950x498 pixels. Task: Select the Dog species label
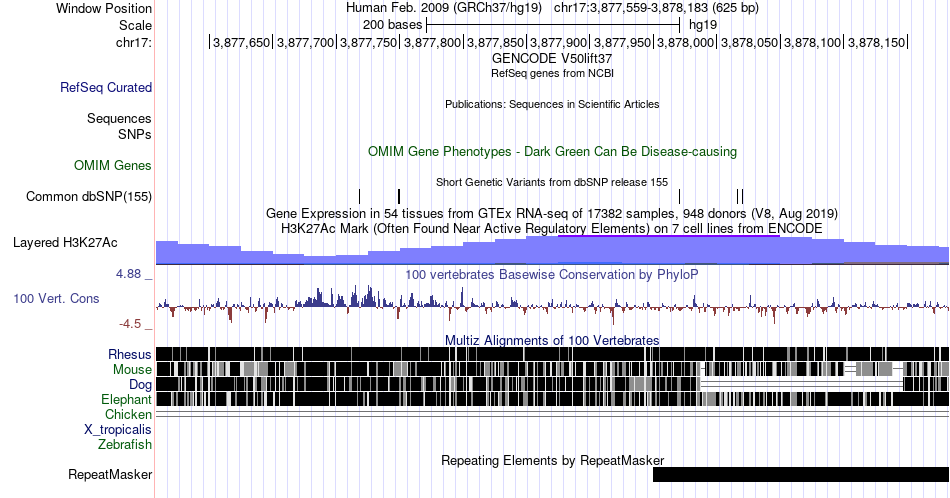141,384
